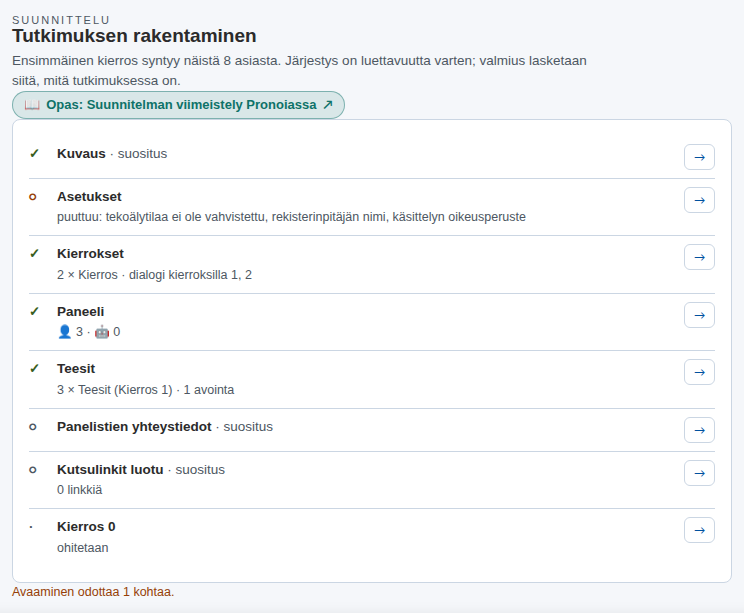Screen dimensions: 744x613
Task: Click 'suositus' label next to Panelistien yhteystiedot
Action: (x=248, y=427)
